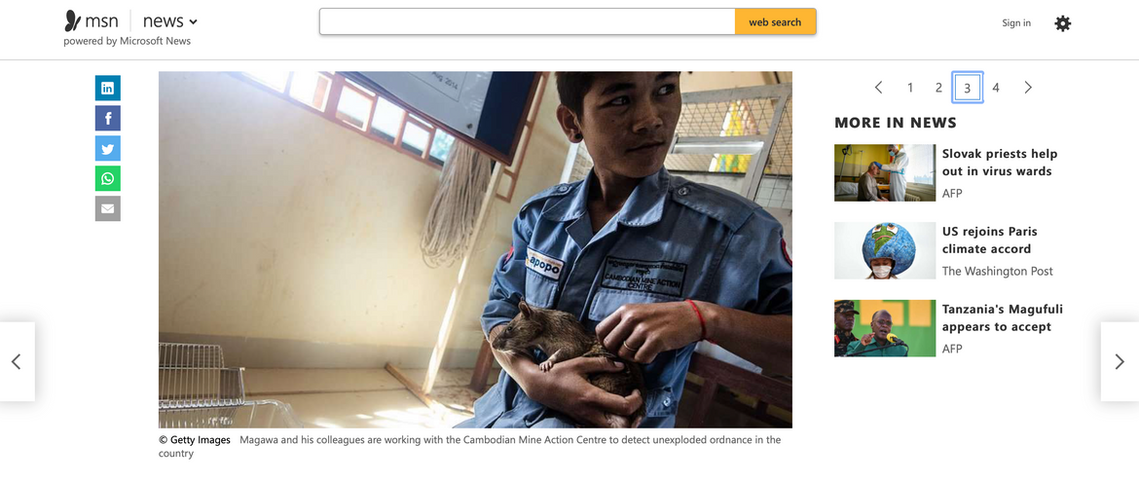Click the web search button
This screenshot has width=1139, height=482.
(775, 22)
